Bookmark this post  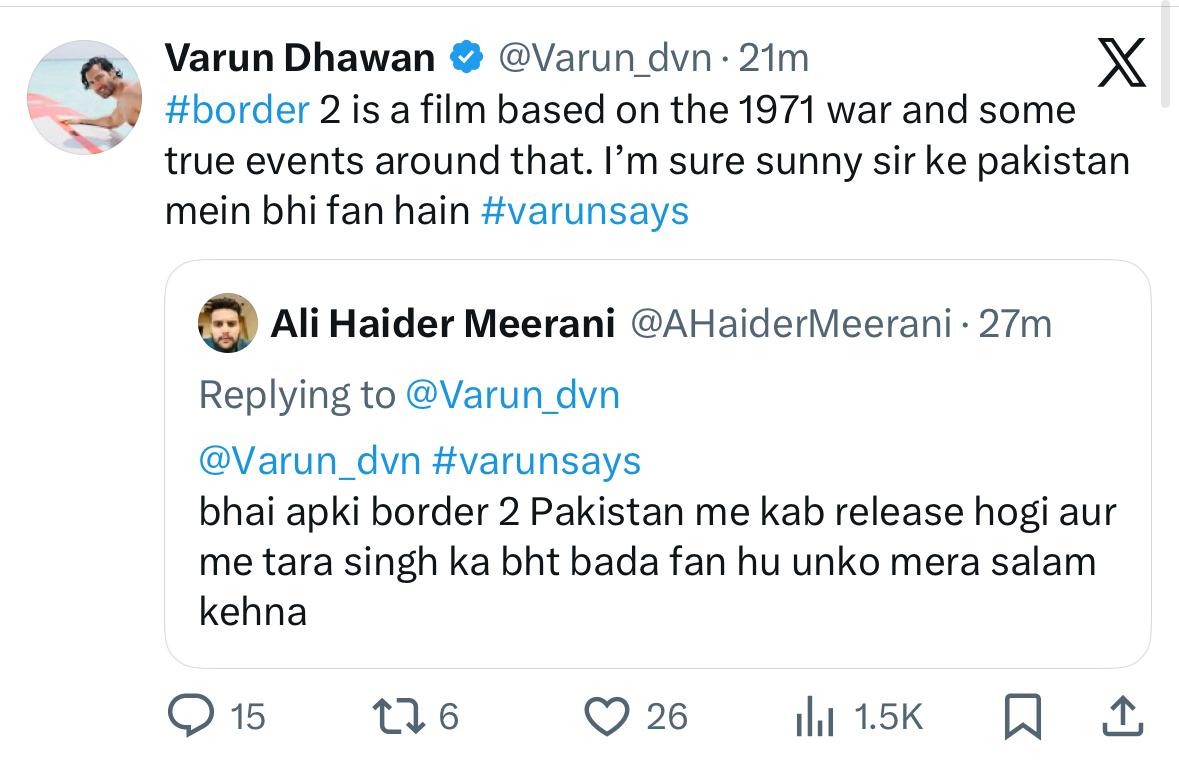coord(1021,716)
